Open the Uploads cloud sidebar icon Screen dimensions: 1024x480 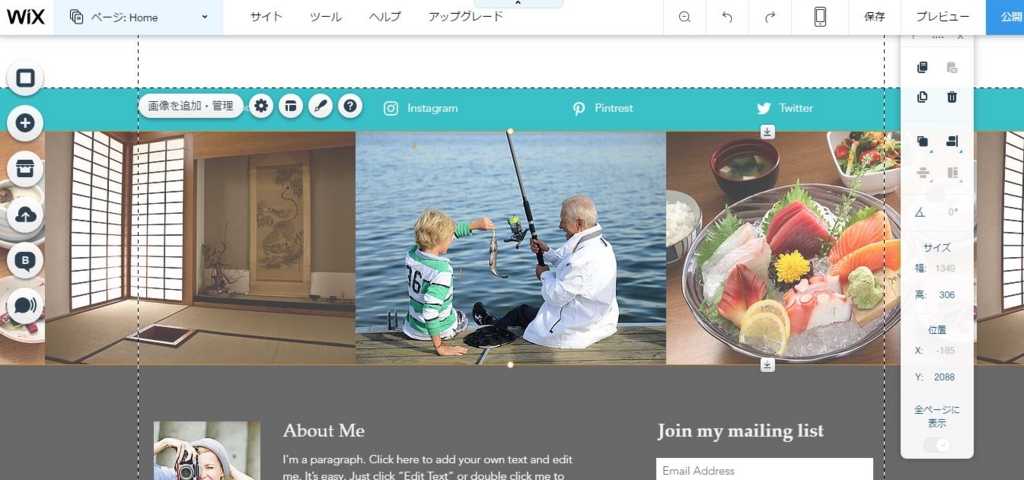25,214
